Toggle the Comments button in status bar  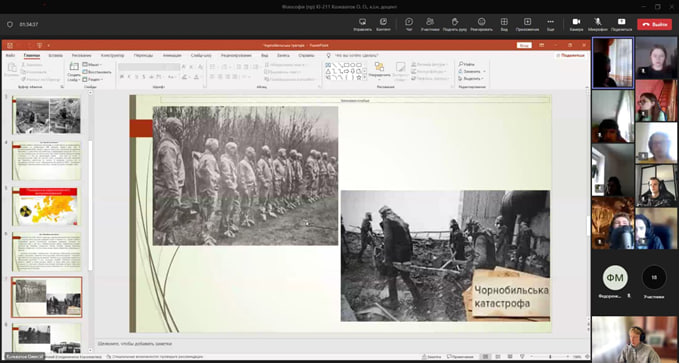tap(461, 356)
